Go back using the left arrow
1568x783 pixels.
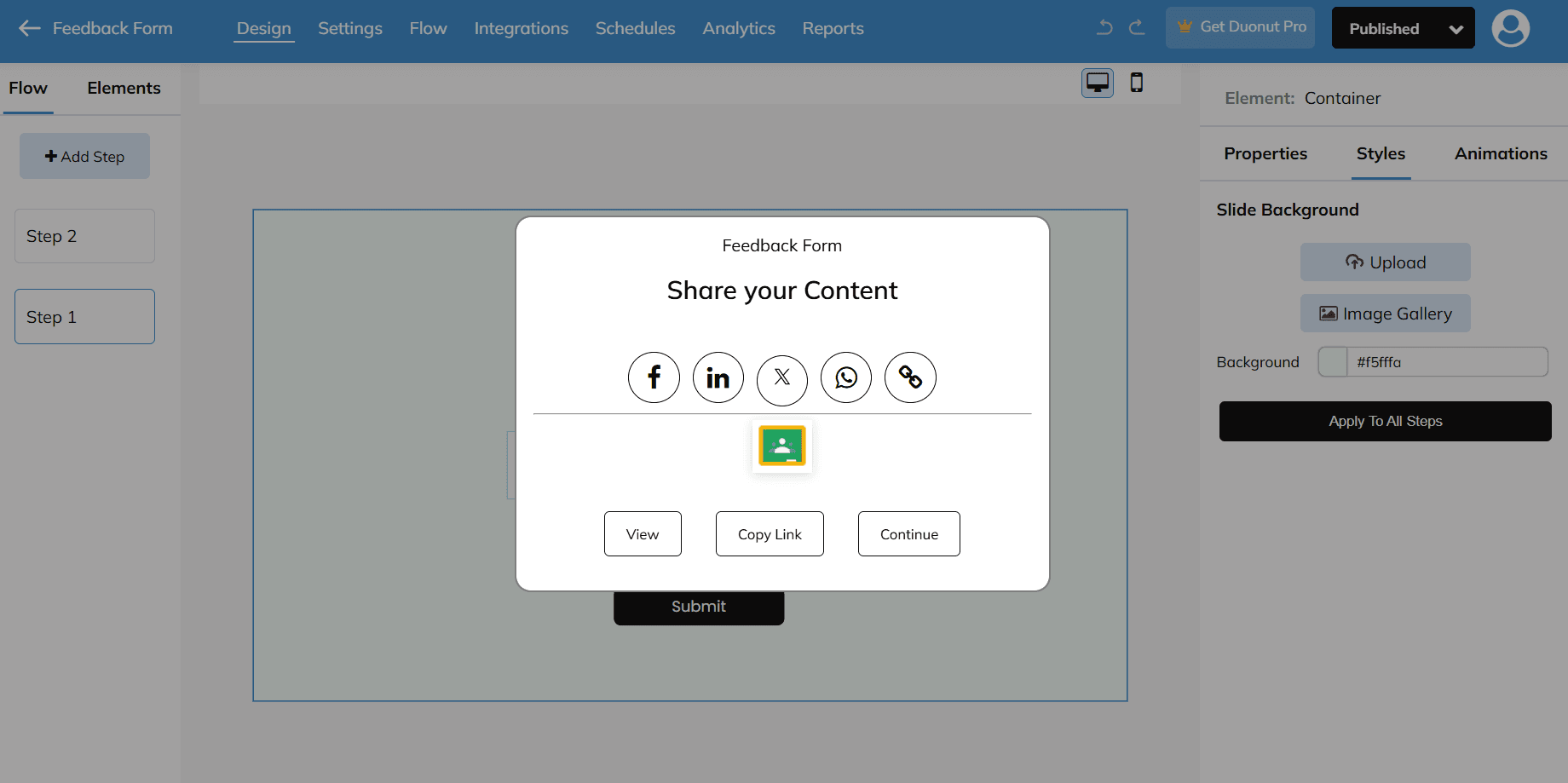point(30,28)
